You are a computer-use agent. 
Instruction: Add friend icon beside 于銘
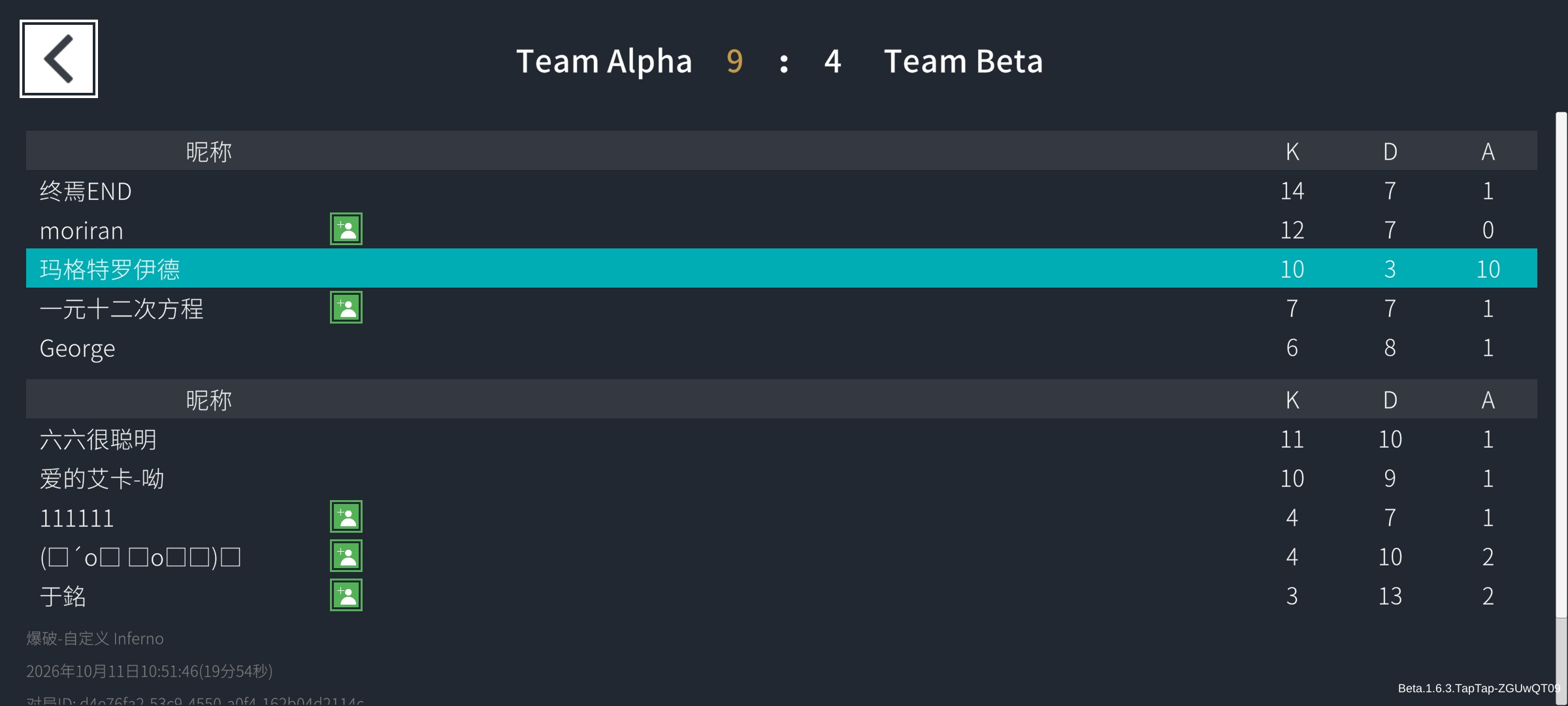tap(346, 595)
